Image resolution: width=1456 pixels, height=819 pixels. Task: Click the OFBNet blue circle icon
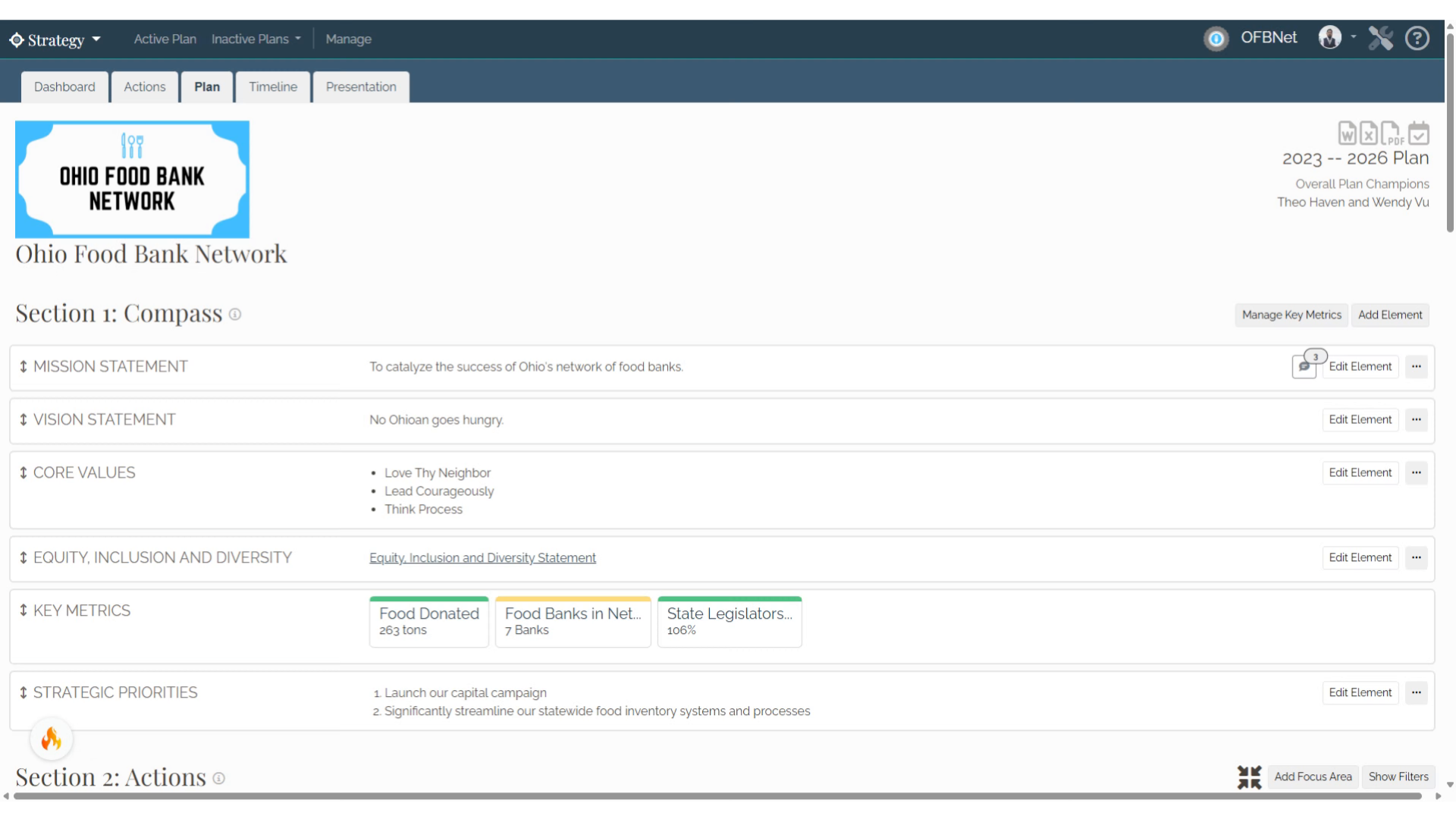click(x=1216, y=39)
